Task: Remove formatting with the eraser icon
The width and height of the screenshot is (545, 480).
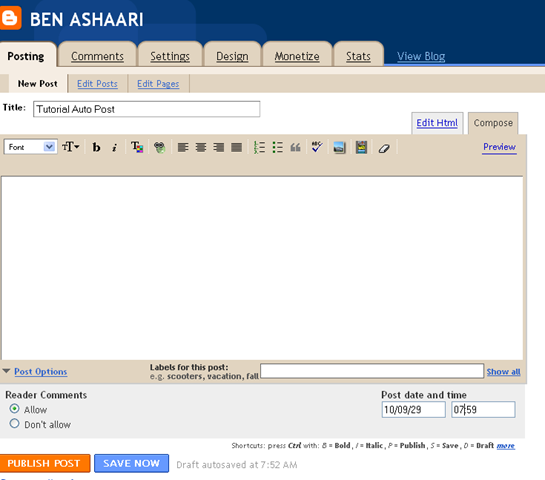Action: [x=384, y=148]
